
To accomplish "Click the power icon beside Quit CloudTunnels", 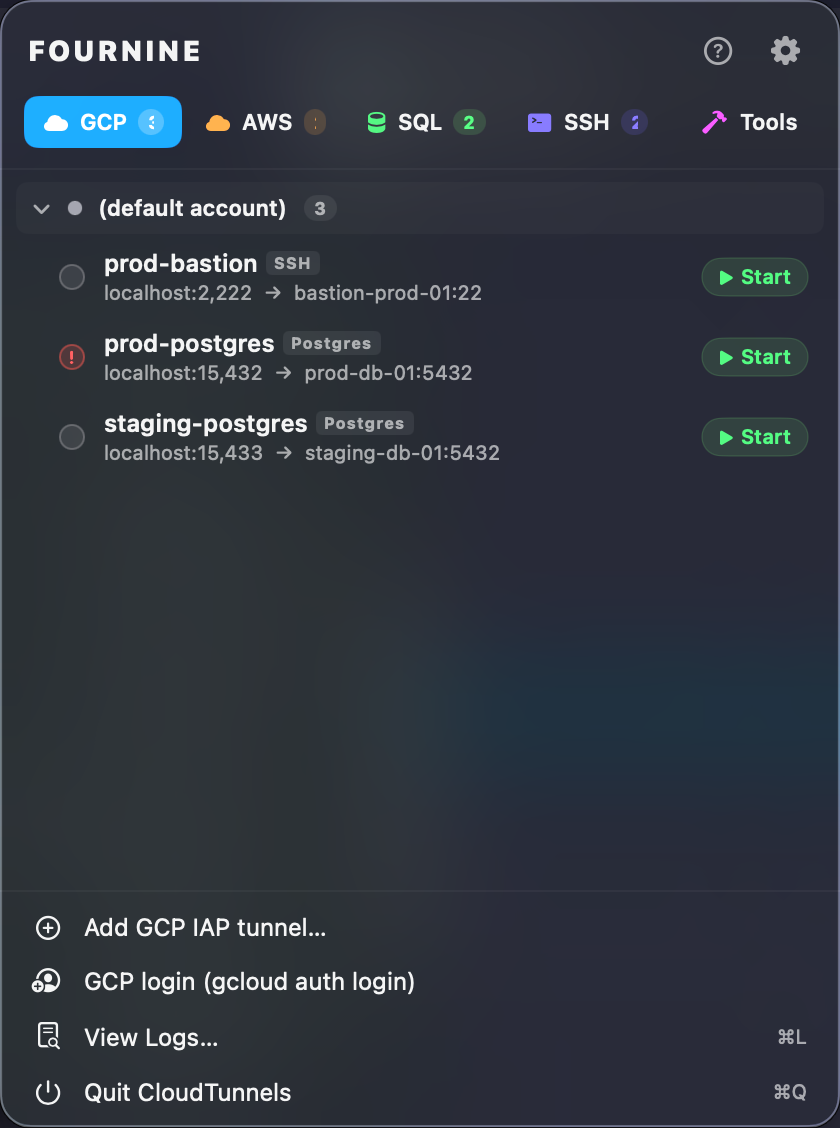I will pos(48,1092).
